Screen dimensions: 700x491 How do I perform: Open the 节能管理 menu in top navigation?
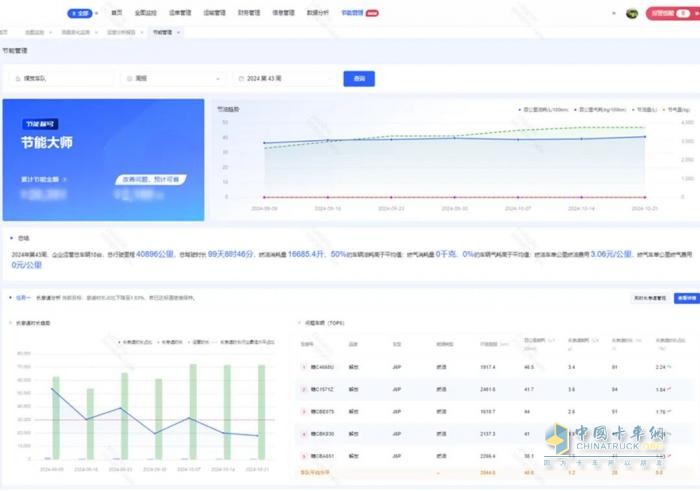(x=352, y=13)
